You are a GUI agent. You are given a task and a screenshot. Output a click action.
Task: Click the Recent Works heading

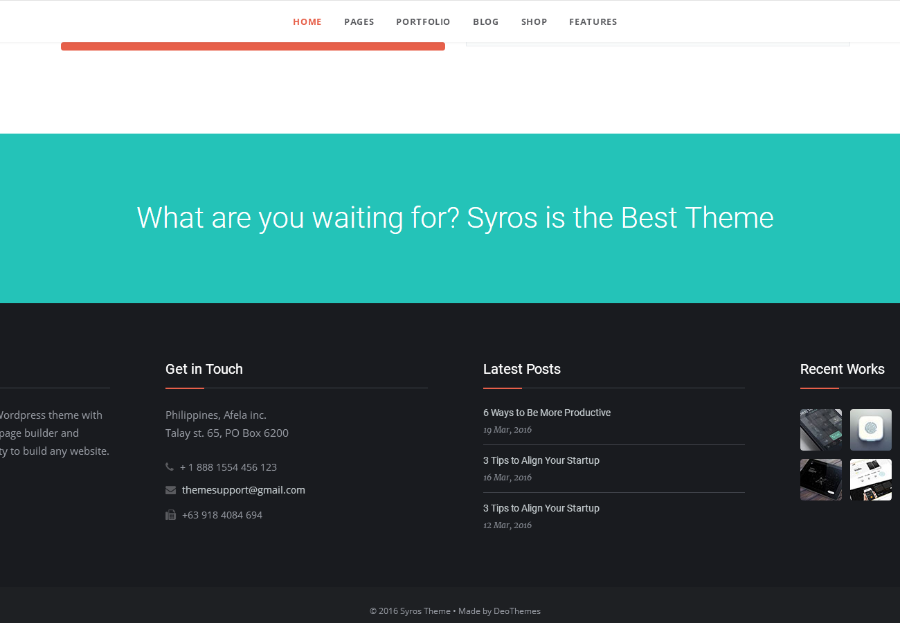(842, 369)
